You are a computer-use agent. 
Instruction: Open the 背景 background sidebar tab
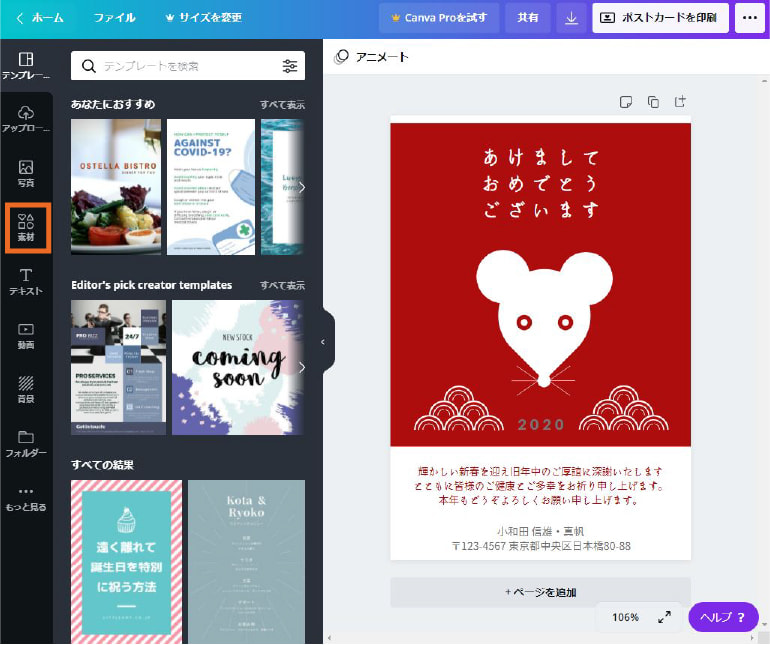26,390
